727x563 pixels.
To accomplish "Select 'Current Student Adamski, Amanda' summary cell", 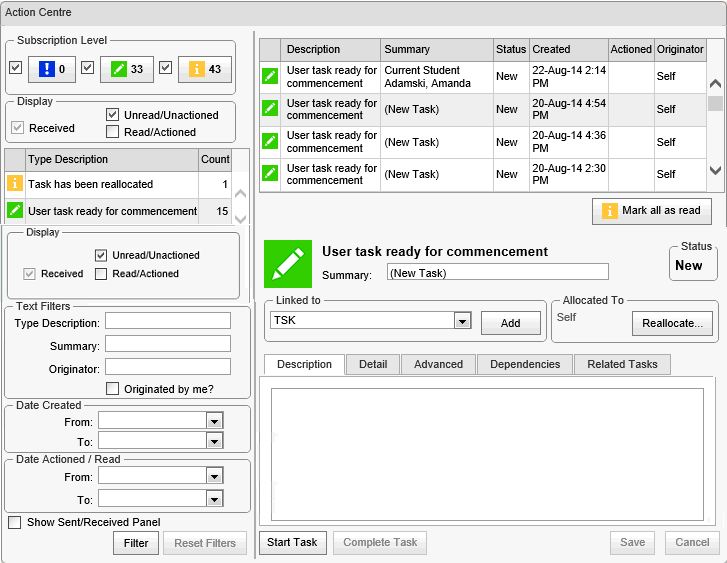I will click(x=437, y=77).
